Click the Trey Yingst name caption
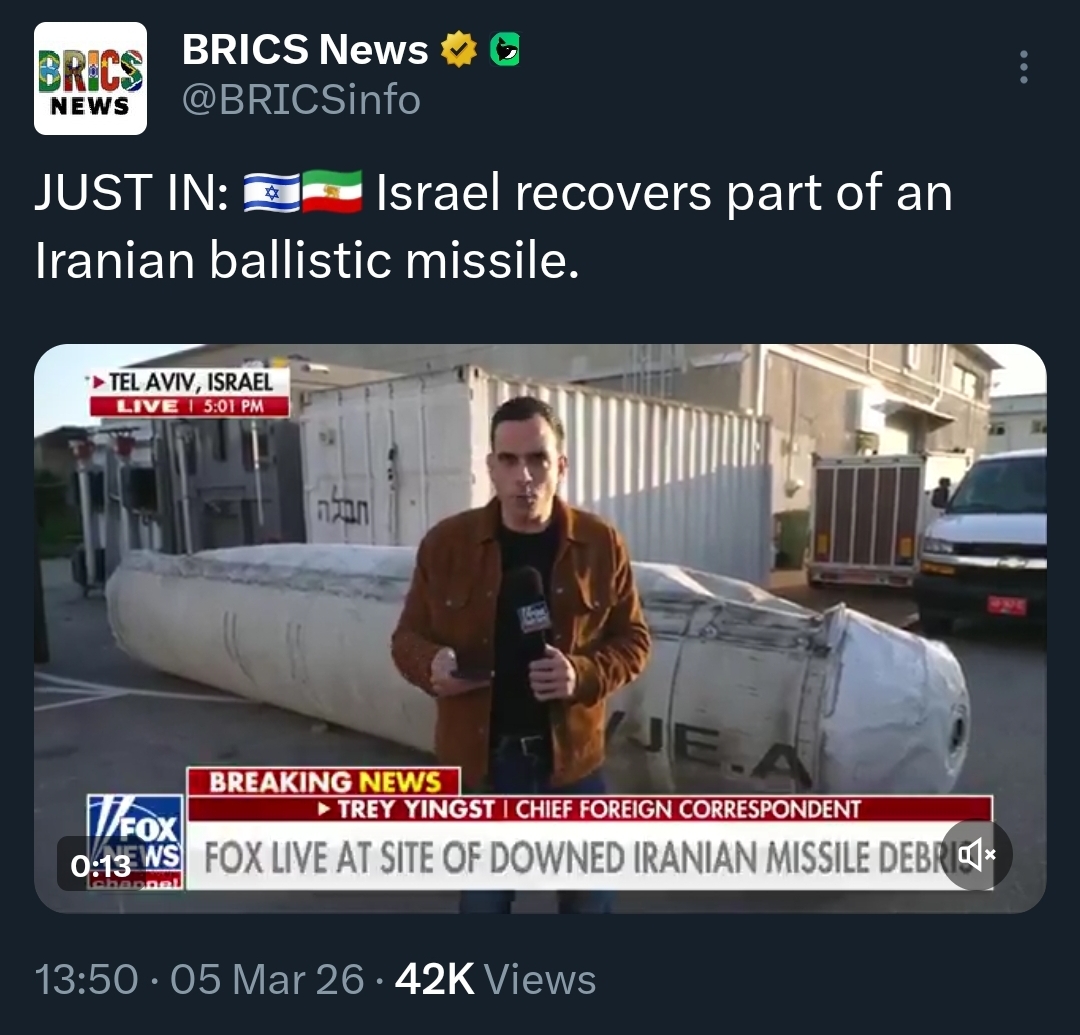1080x1035 pixels. tap(416, 808)
